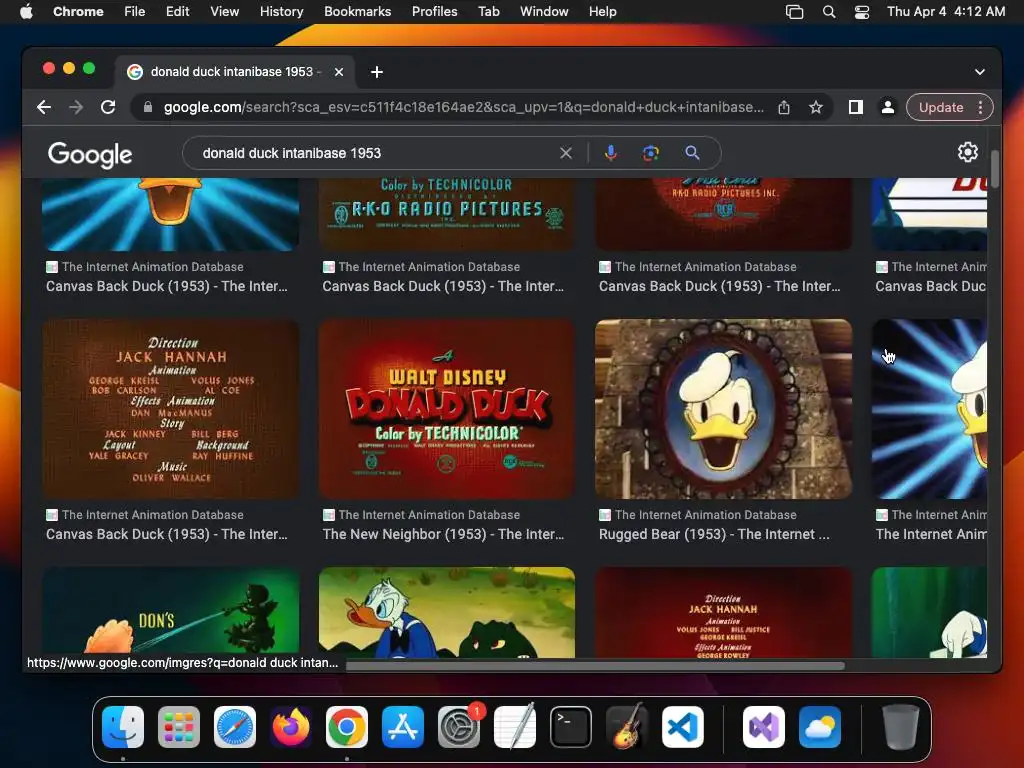Open Control Center in menu bar
Screen dimensions: 1024x768
[862, 11]
